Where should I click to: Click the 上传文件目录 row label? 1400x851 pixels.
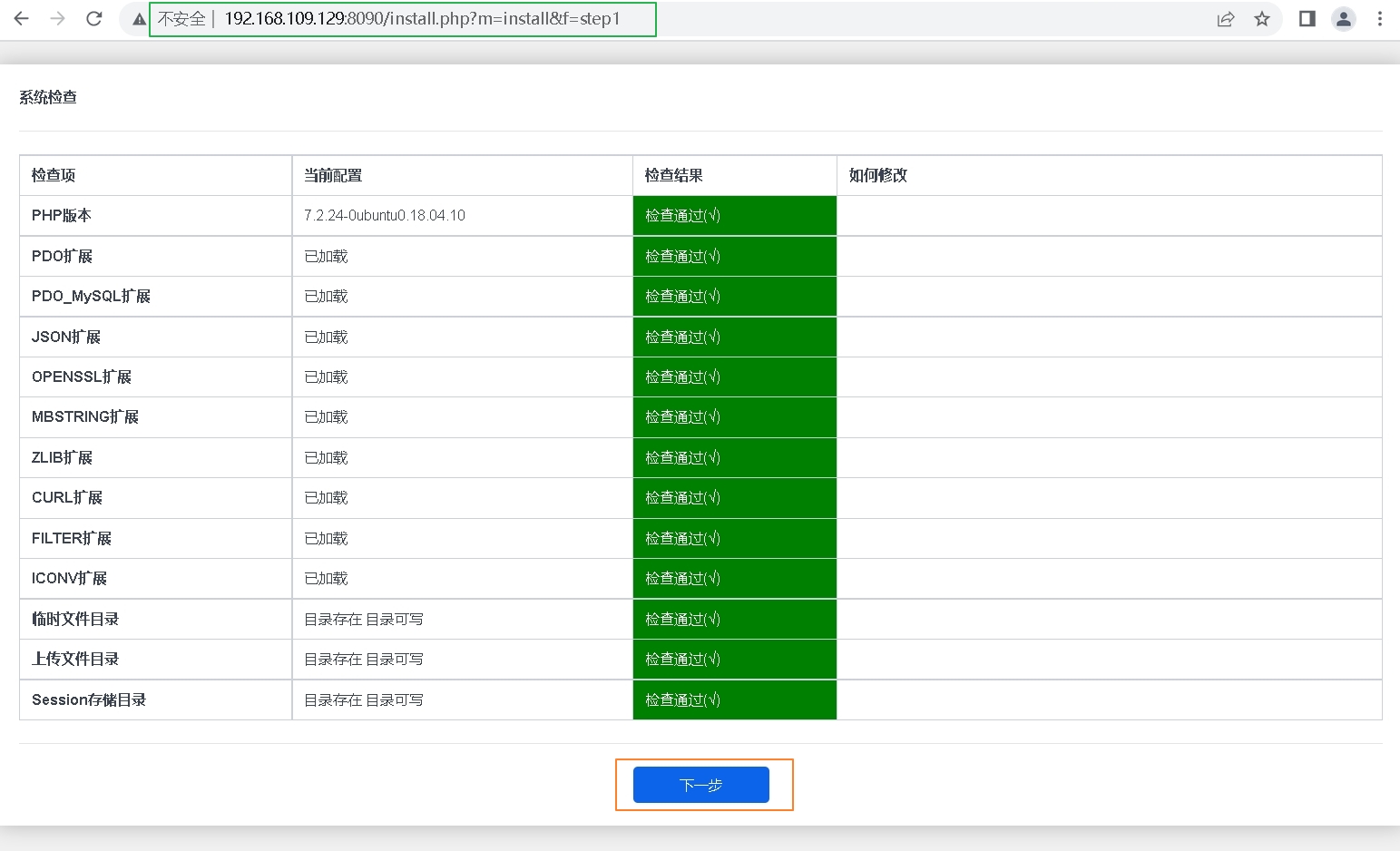[x=75, y=660]
